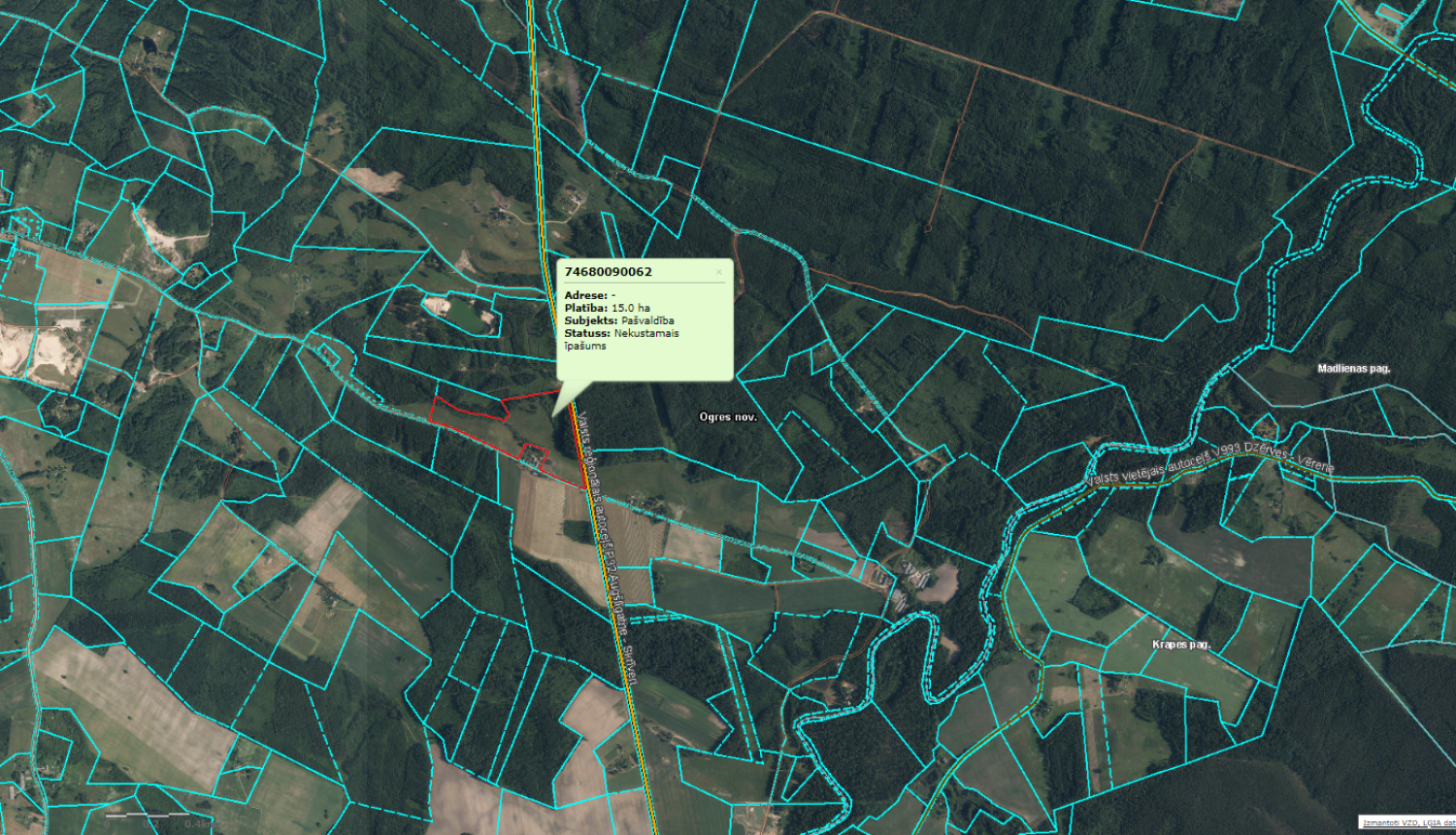Click the Krapes pag. map label

1180,645
